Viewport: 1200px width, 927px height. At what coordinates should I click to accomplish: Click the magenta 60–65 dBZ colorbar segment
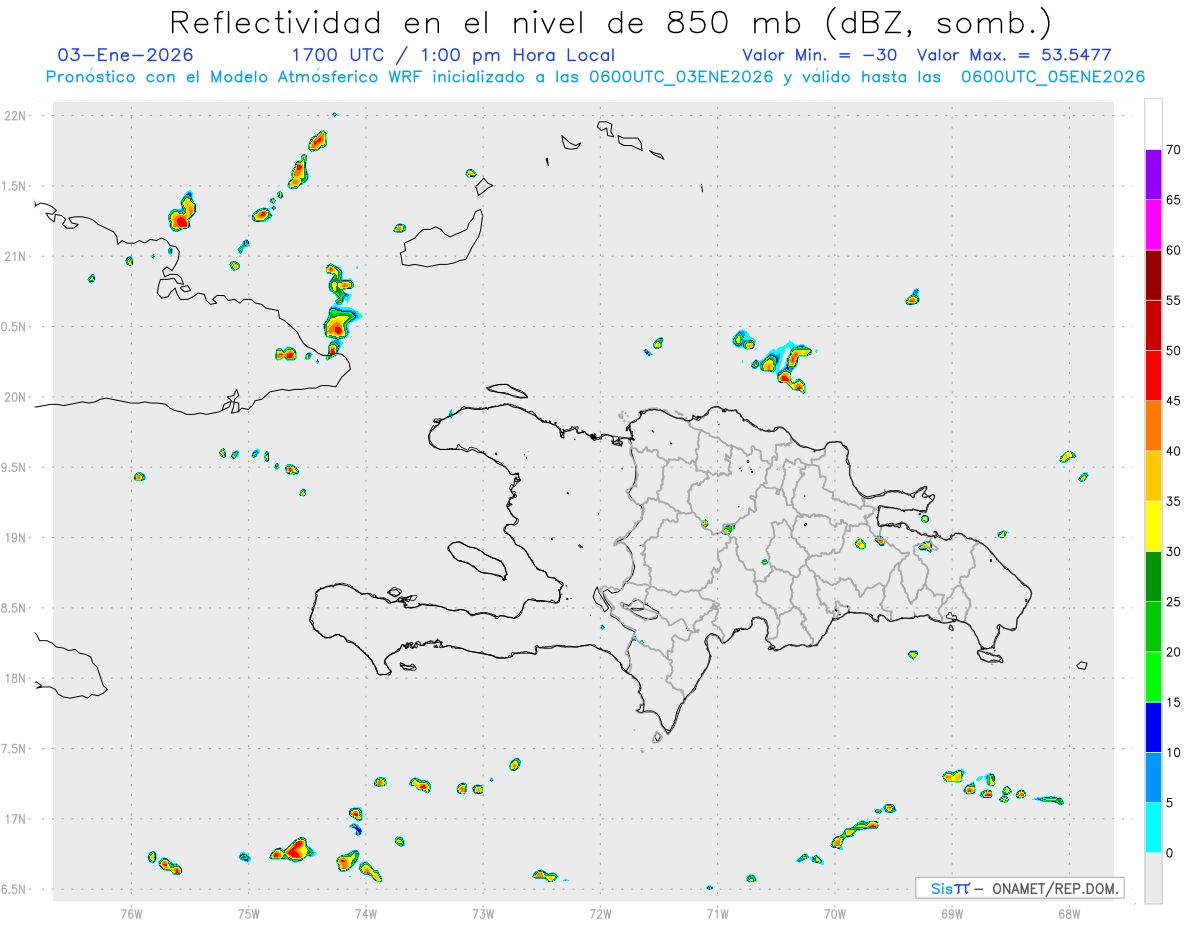pos(1153,225)
